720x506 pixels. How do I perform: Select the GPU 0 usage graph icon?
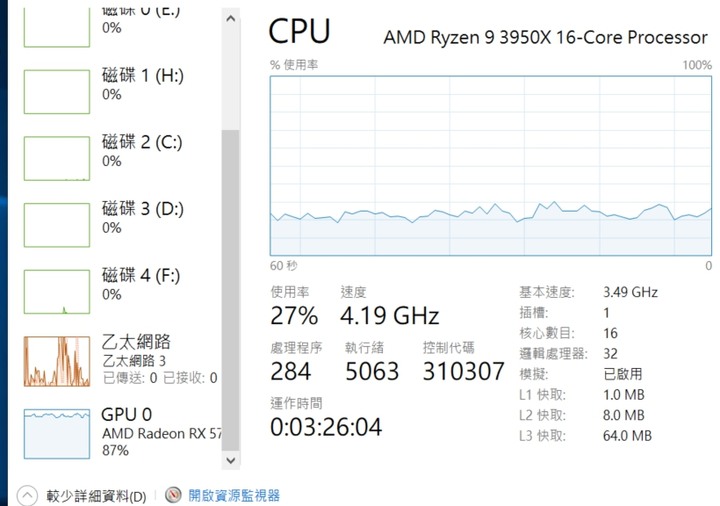[57, 434]
